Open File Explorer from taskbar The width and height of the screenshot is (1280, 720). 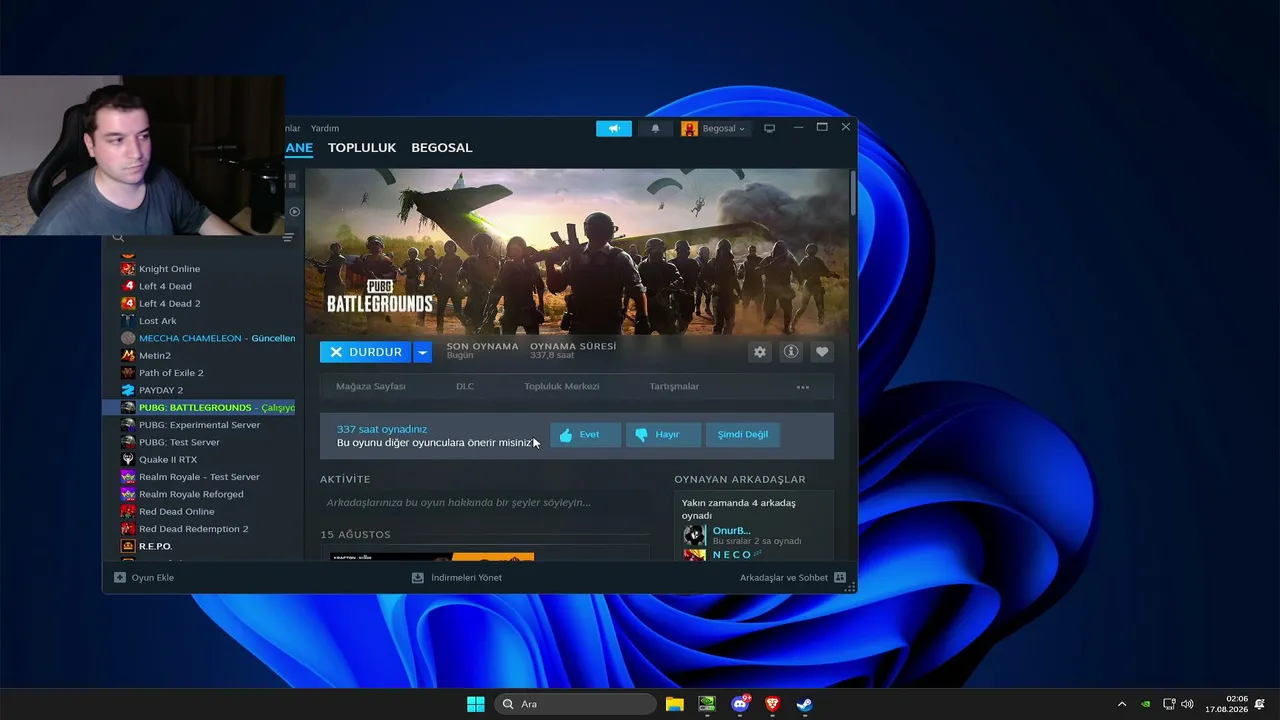click(x=675, y=704)
